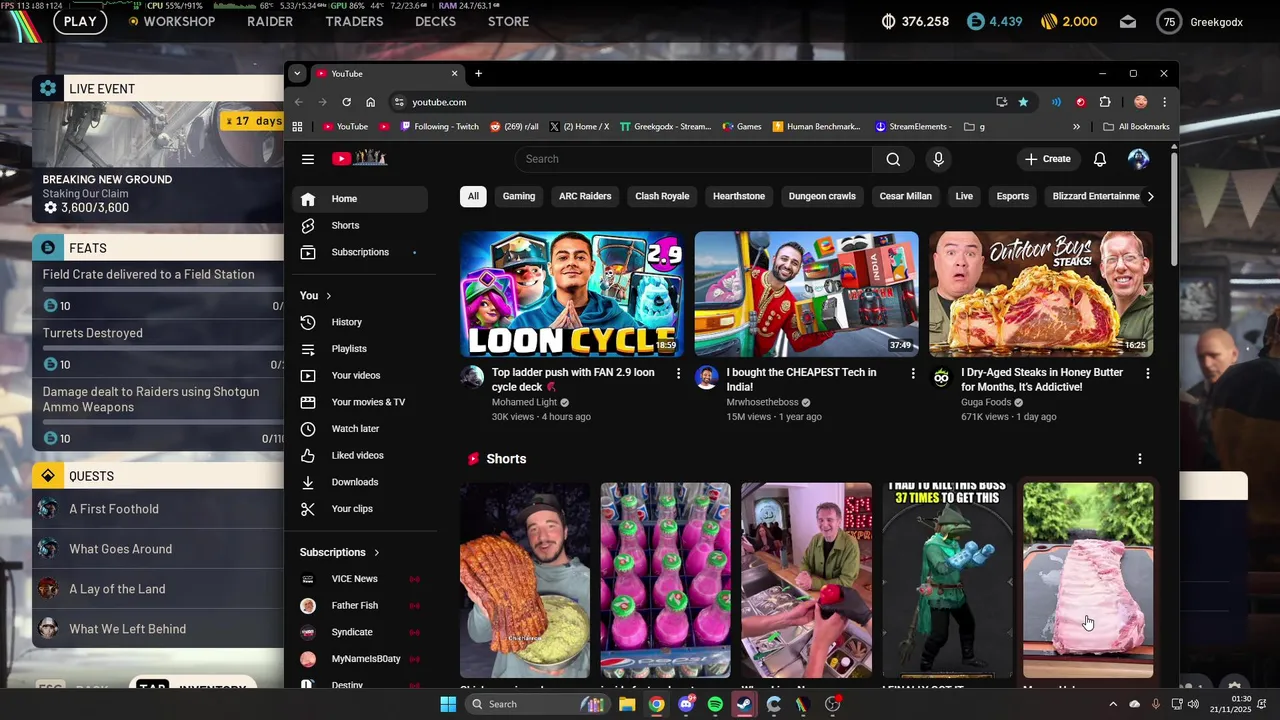
Task: Open the g bookmarks folder
Action: pos(975,127)
